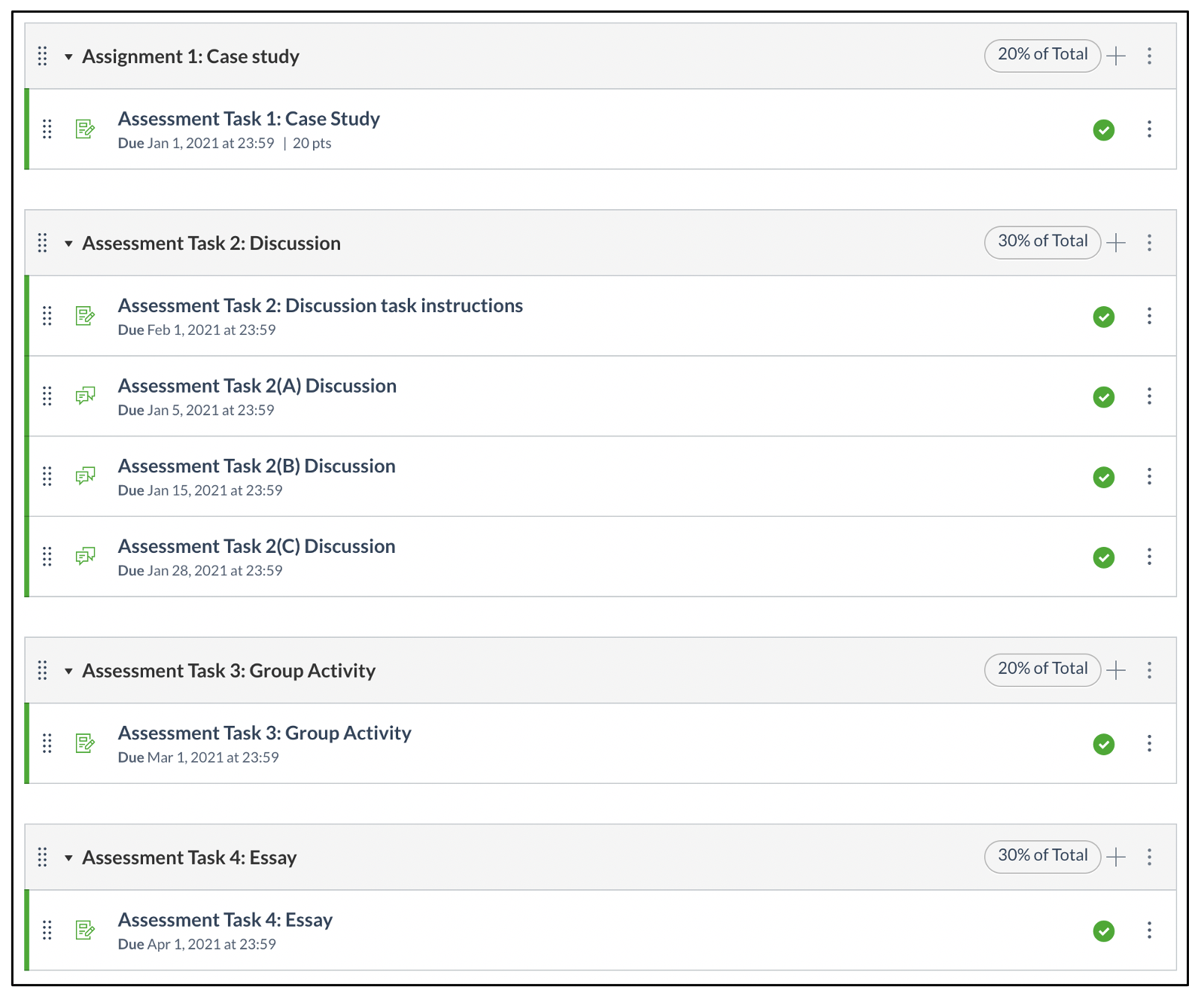The image size is (1204, 1005).
Task: Open kebab menu for Assessment Task 2(B) Discussion
Action: point(1149,476)
